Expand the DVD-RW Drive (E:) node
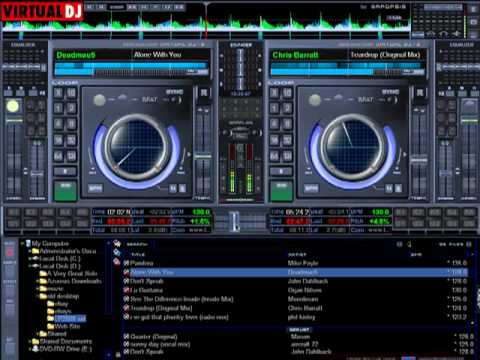The image size is (480, 360). (30, 349)
